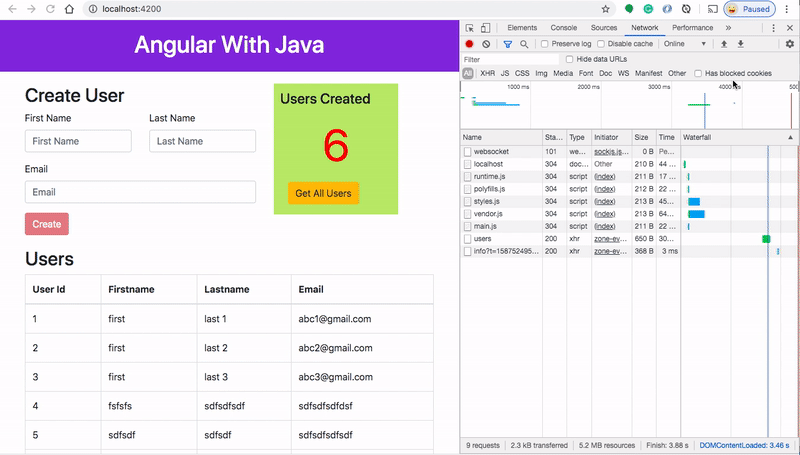800x455 pixels.
Task: Filter requests by WS type
Action: (x=623, y=73)
